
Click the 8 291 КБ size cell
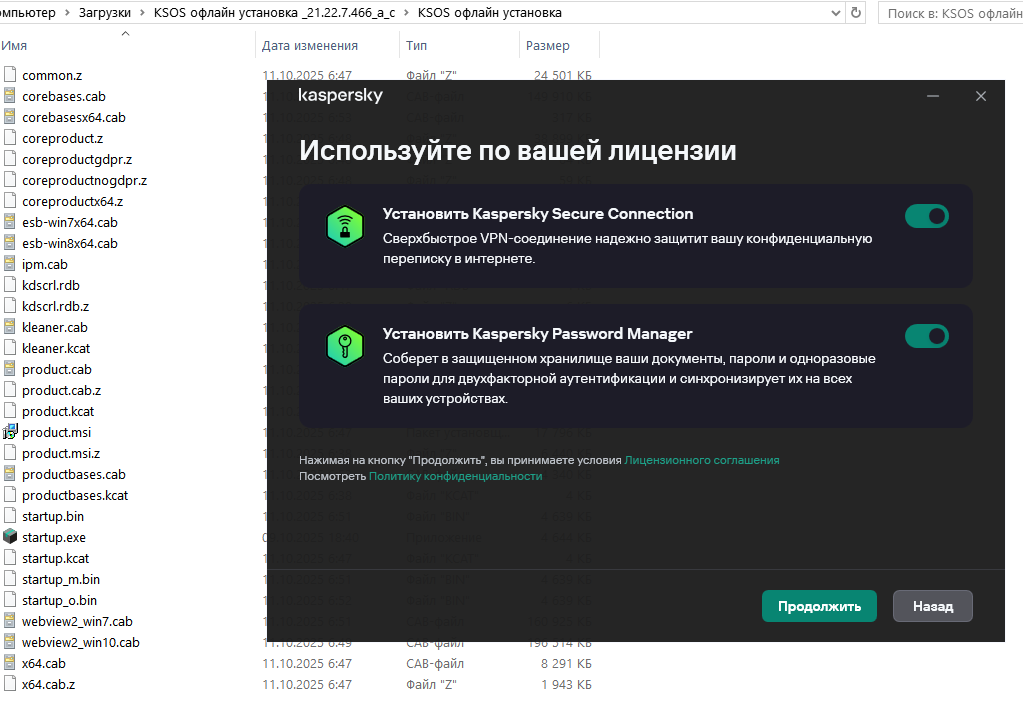point(566,663)
